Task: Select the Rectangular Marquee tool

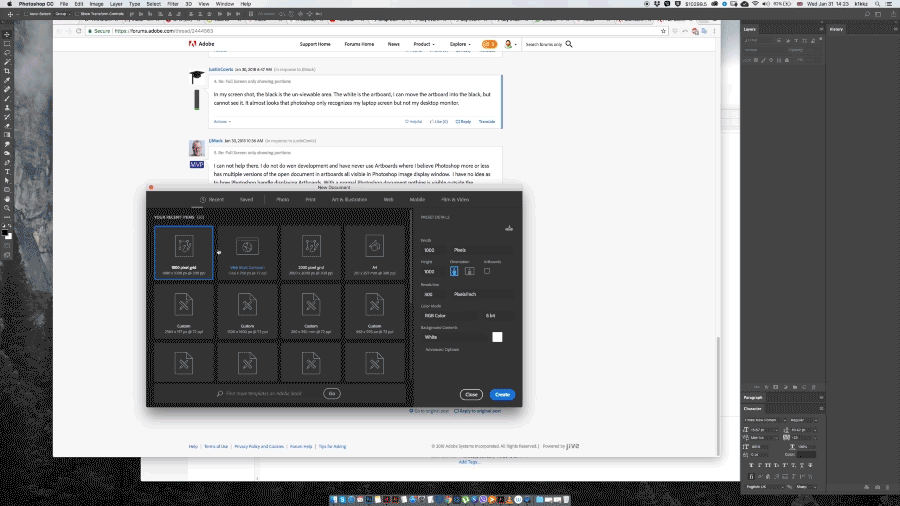Action: click(7, 44)
